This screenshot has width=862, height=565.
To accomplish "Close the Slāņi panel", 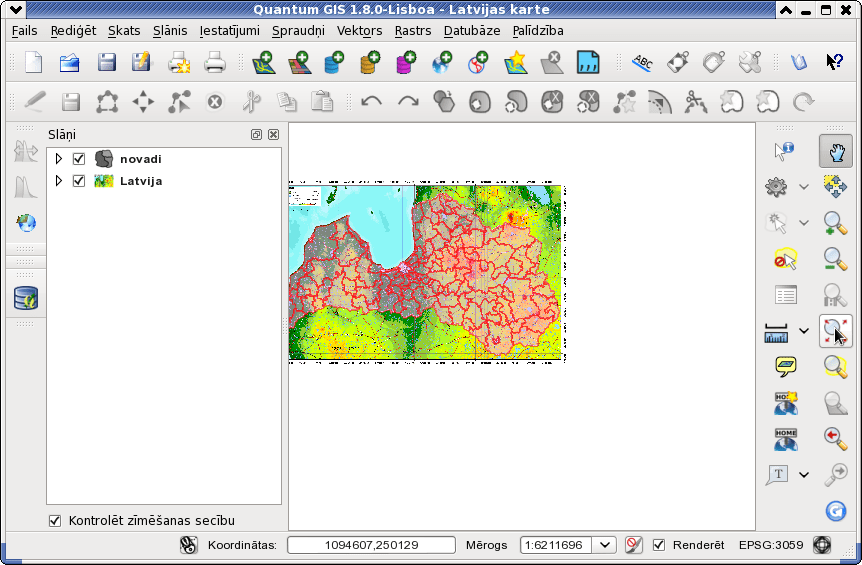I will coord(273,135).
